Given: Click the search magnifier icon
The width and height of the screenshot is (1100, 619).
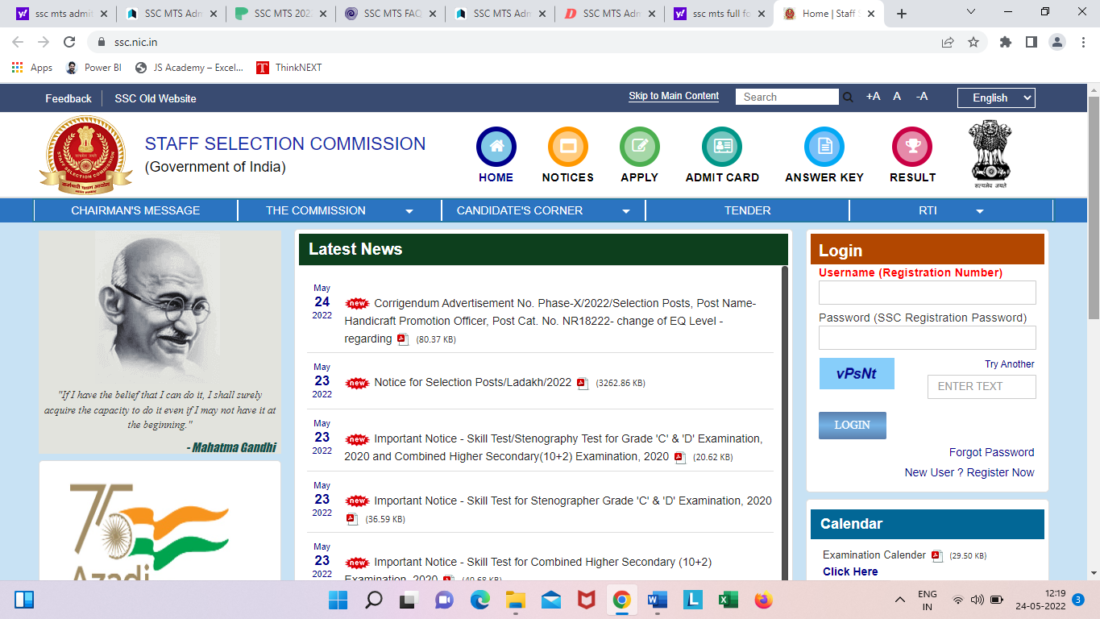Looking at the screenshot, I should tap(847, 96).
